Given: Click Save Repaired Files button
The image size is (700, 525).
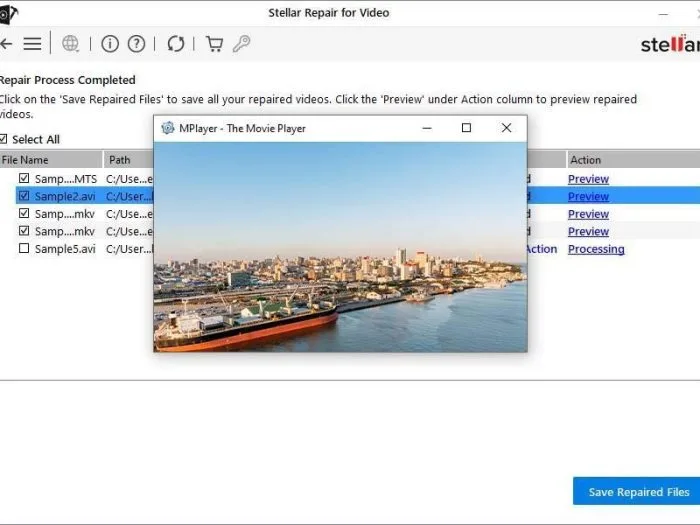Looking at the screenshot, I should (637, 491).
